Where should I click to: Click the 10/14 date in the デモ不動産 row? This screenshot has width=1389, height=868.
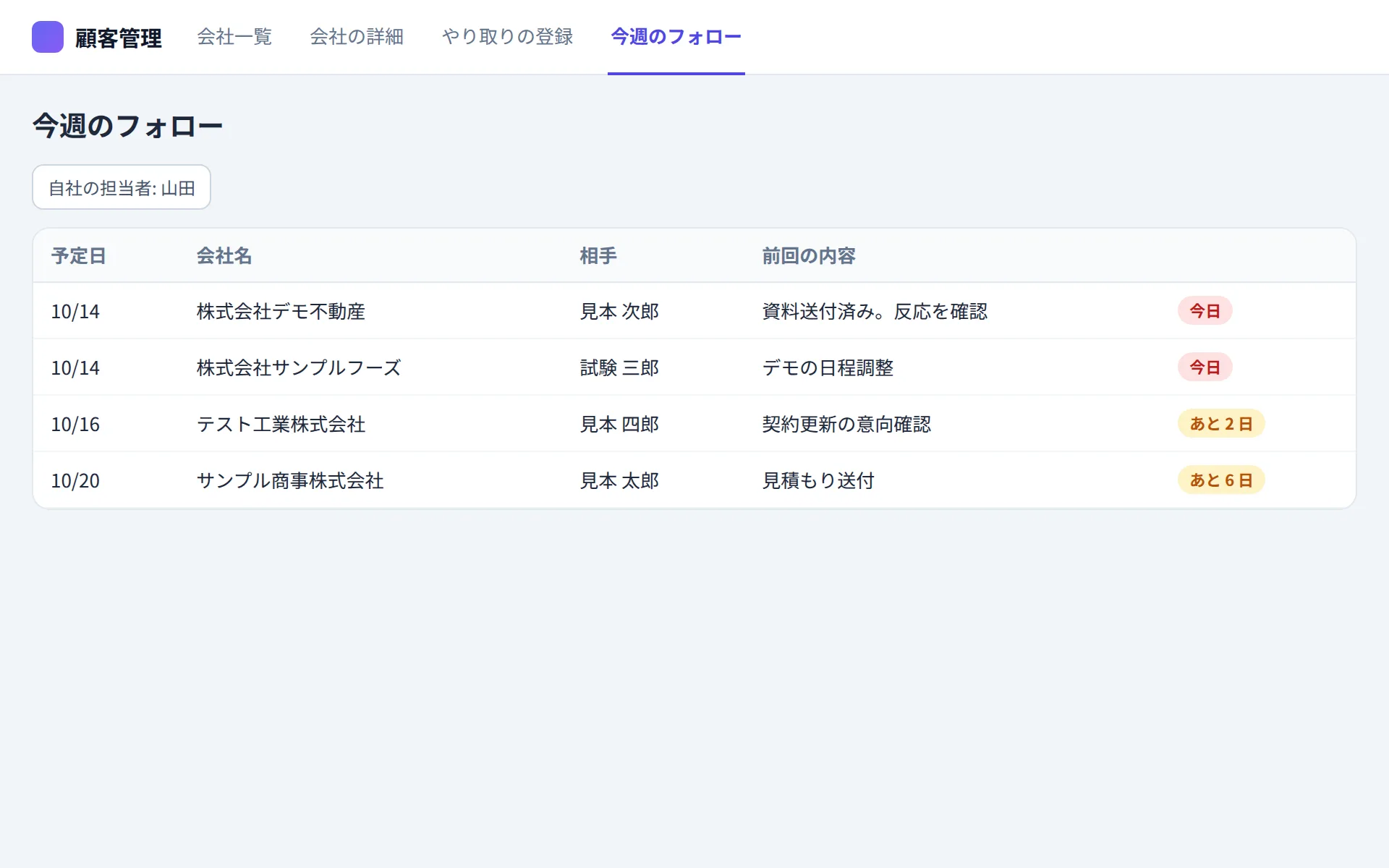(75, 311)
